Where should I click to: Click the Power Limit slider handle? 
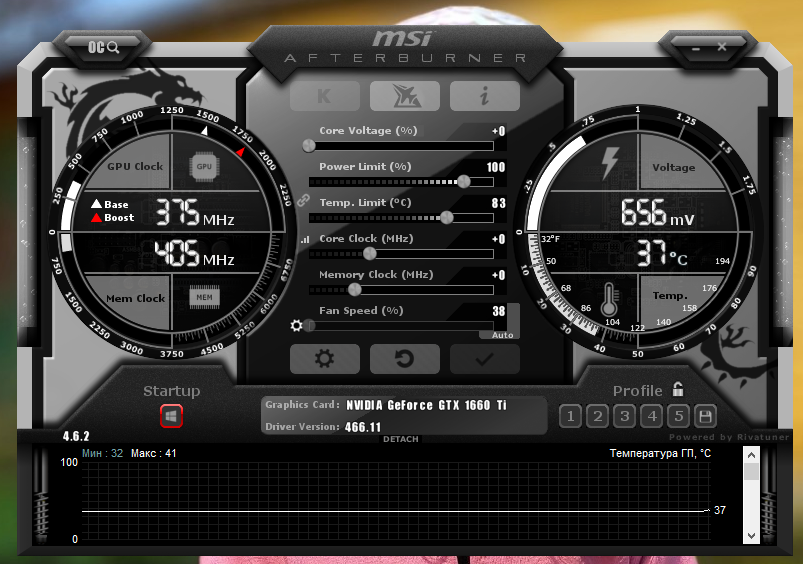pyautogui.click(x=464, y=181)
